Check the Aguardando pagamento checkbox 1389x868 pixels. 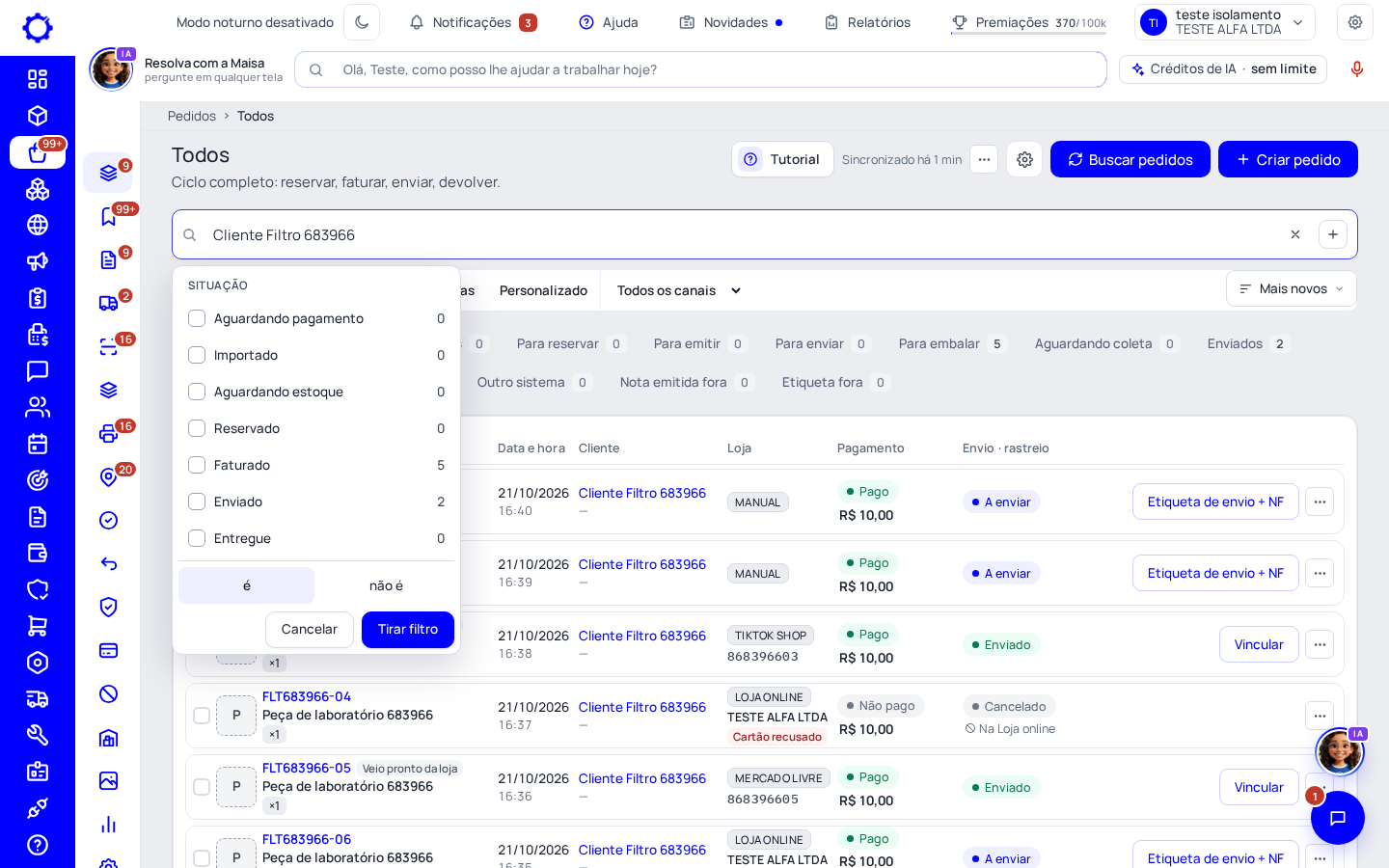[x=197, y=318]
